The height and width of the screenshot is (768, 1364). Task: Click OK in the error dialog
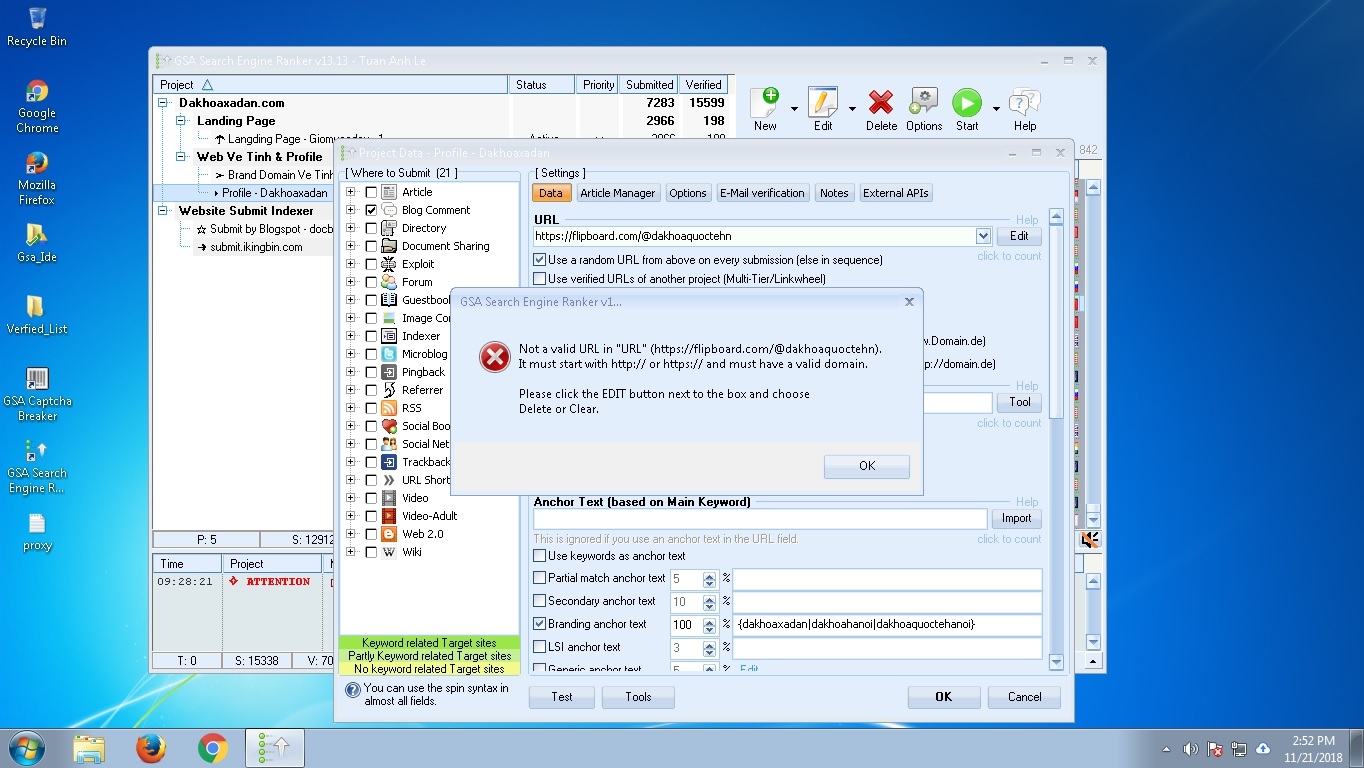(x=867, y=466)
